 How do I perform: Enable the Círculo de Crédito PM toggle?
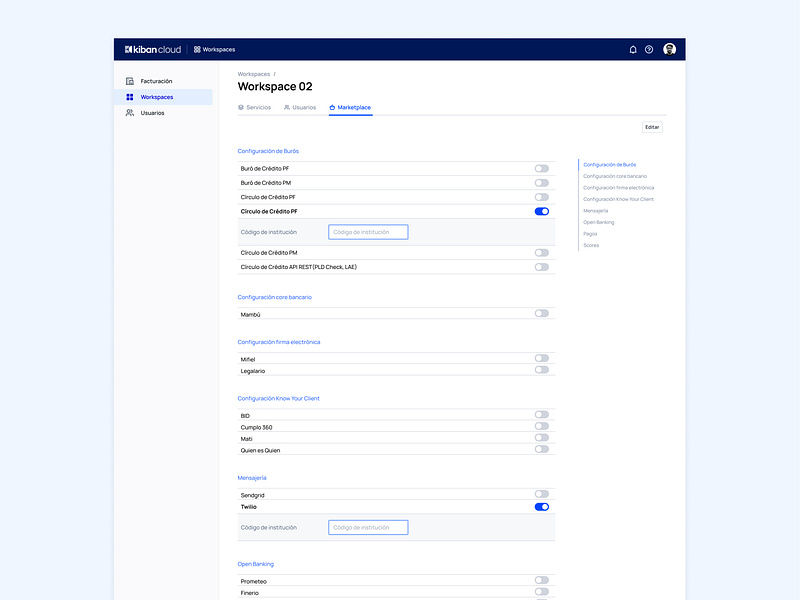click(542, 253)
